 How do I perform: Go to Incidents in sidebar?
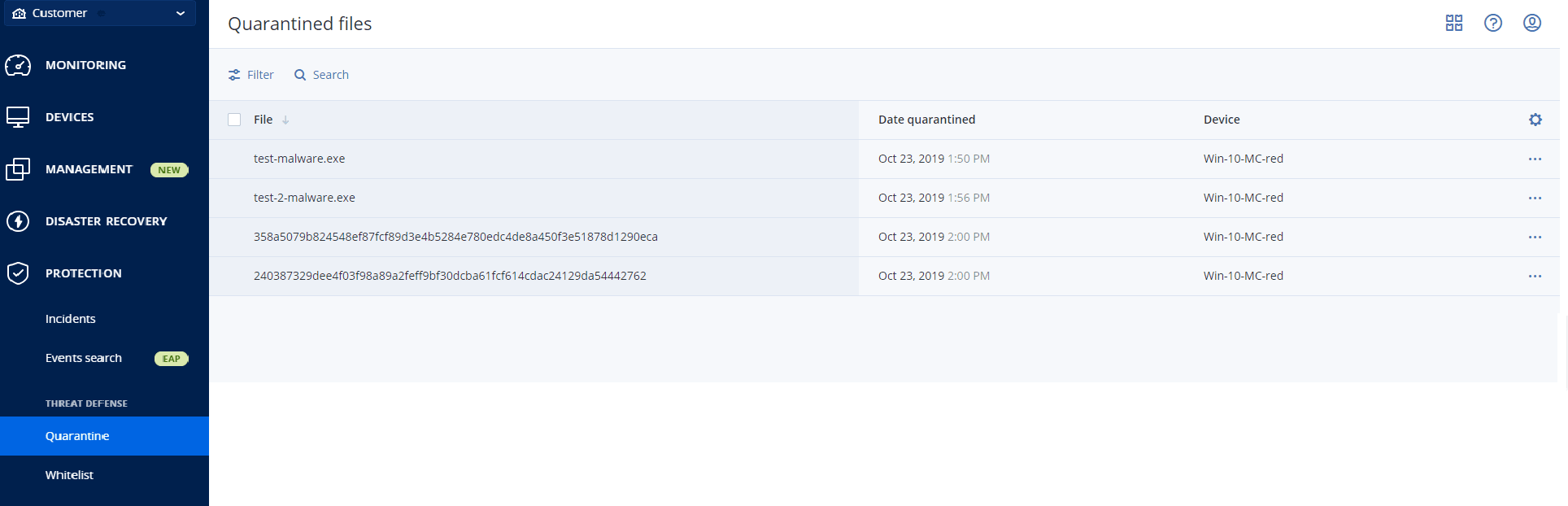(x=71, y=319)
